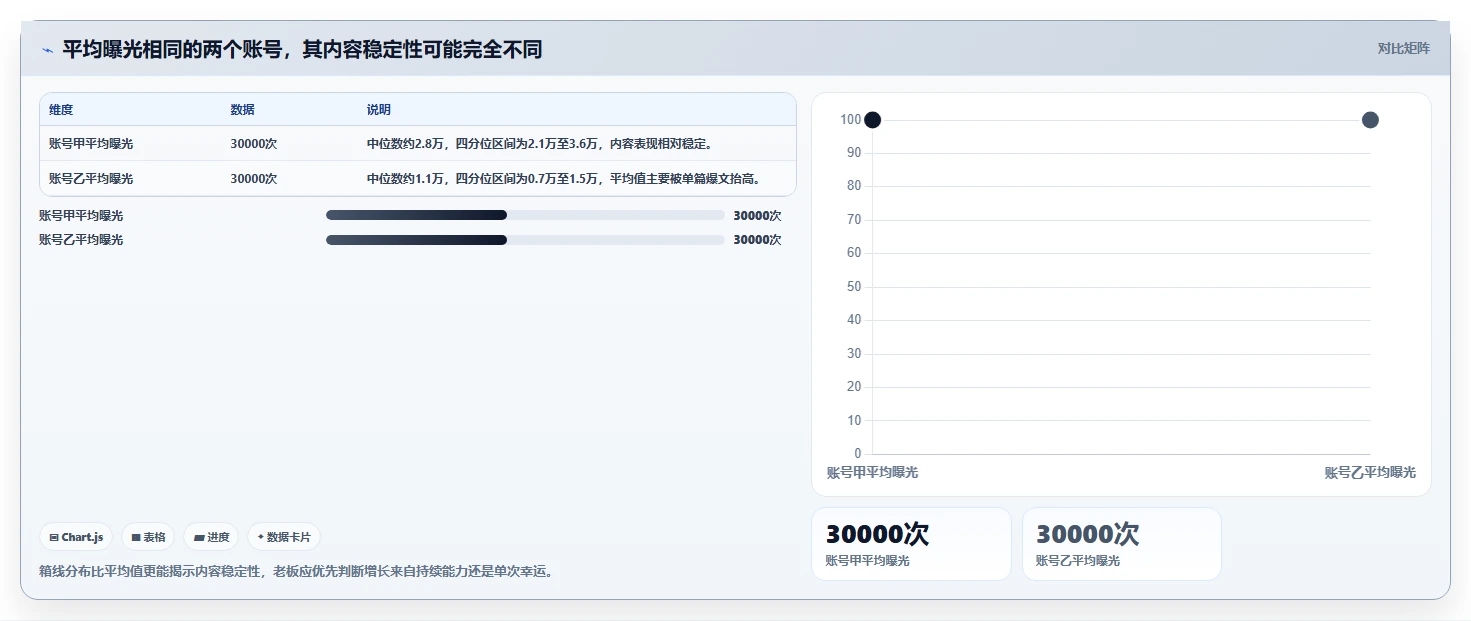Viewport: 1471px width, 621px height.
Task: Click the x-axis label 账号乙平均曝光
Action: [1370, 473]
